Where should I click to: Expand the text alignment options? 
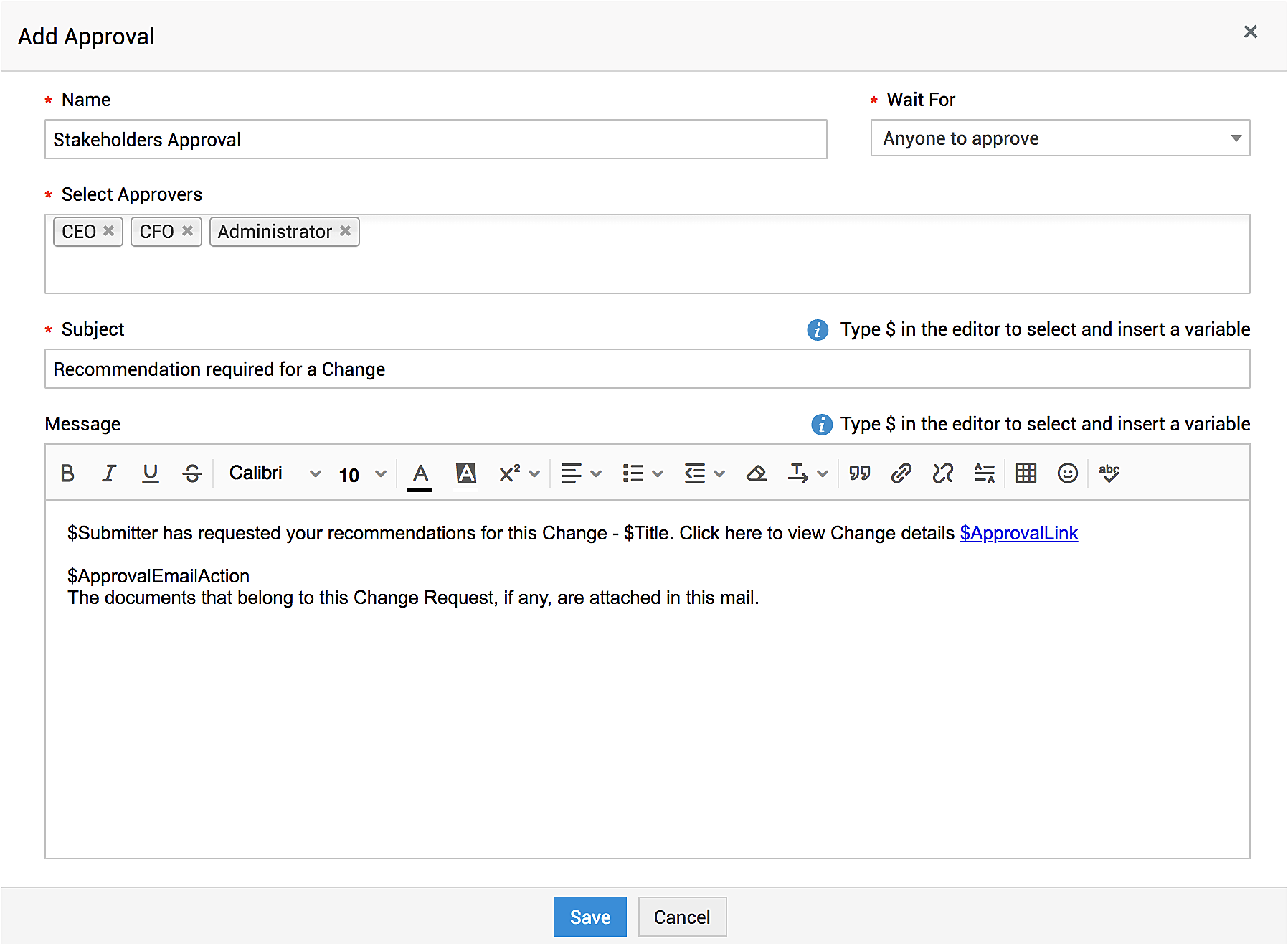[x=580, y=473]
